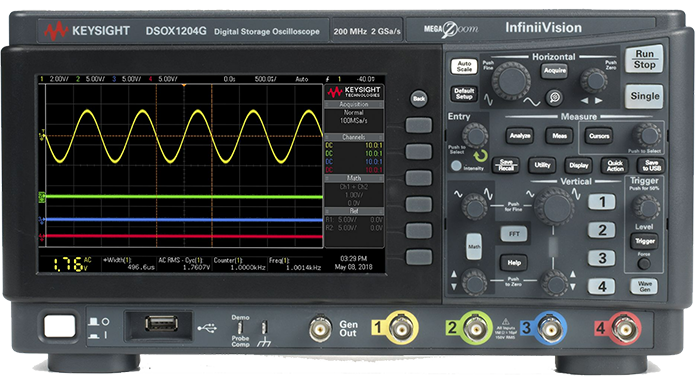Tap the Quick Action key

tap(615, 166)
